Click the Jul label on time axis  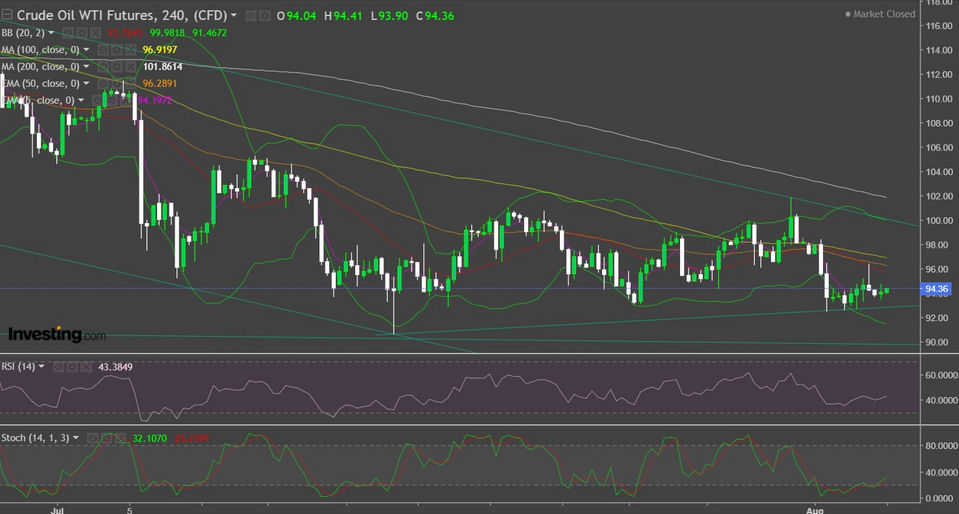pos(57,508)
